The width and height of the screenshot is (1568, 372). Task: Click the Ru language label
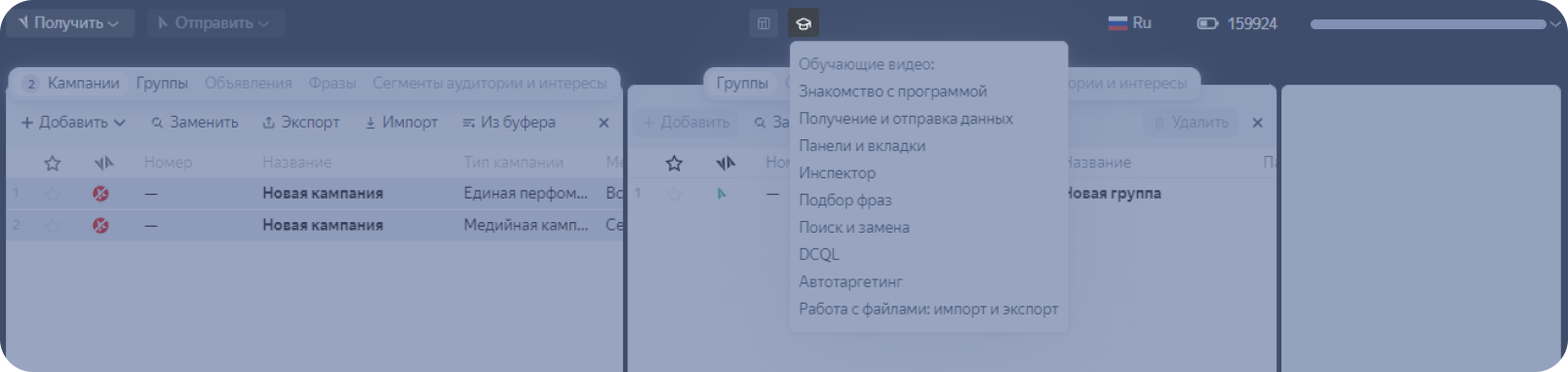pos(1142,22)
